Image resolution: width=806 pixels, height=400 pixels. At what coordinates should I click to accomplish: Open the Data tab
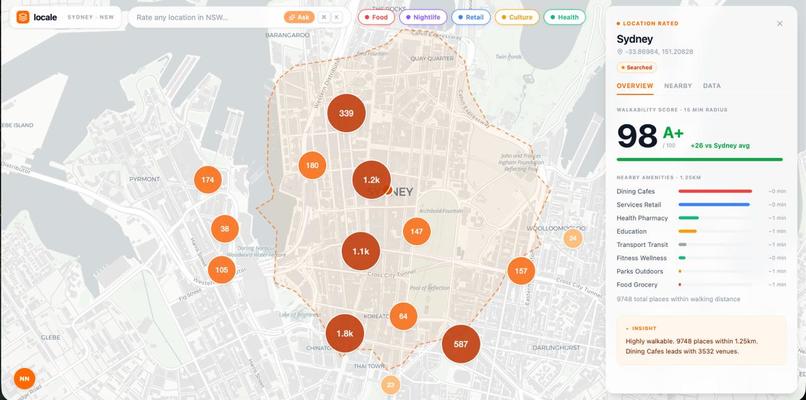point(712,86)
